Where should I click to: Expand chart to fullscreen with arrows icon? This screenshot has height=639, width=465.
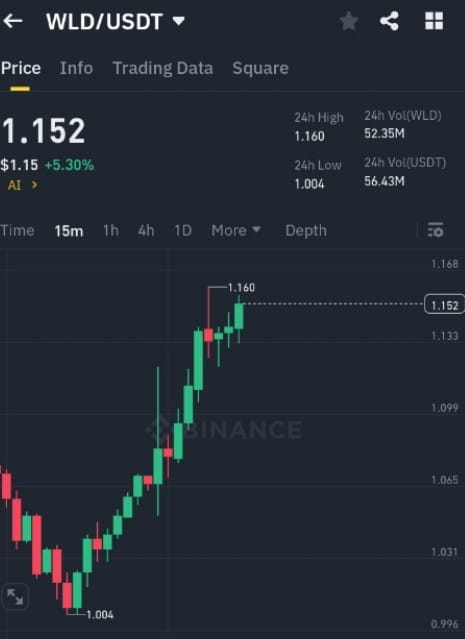pos(15,597)
